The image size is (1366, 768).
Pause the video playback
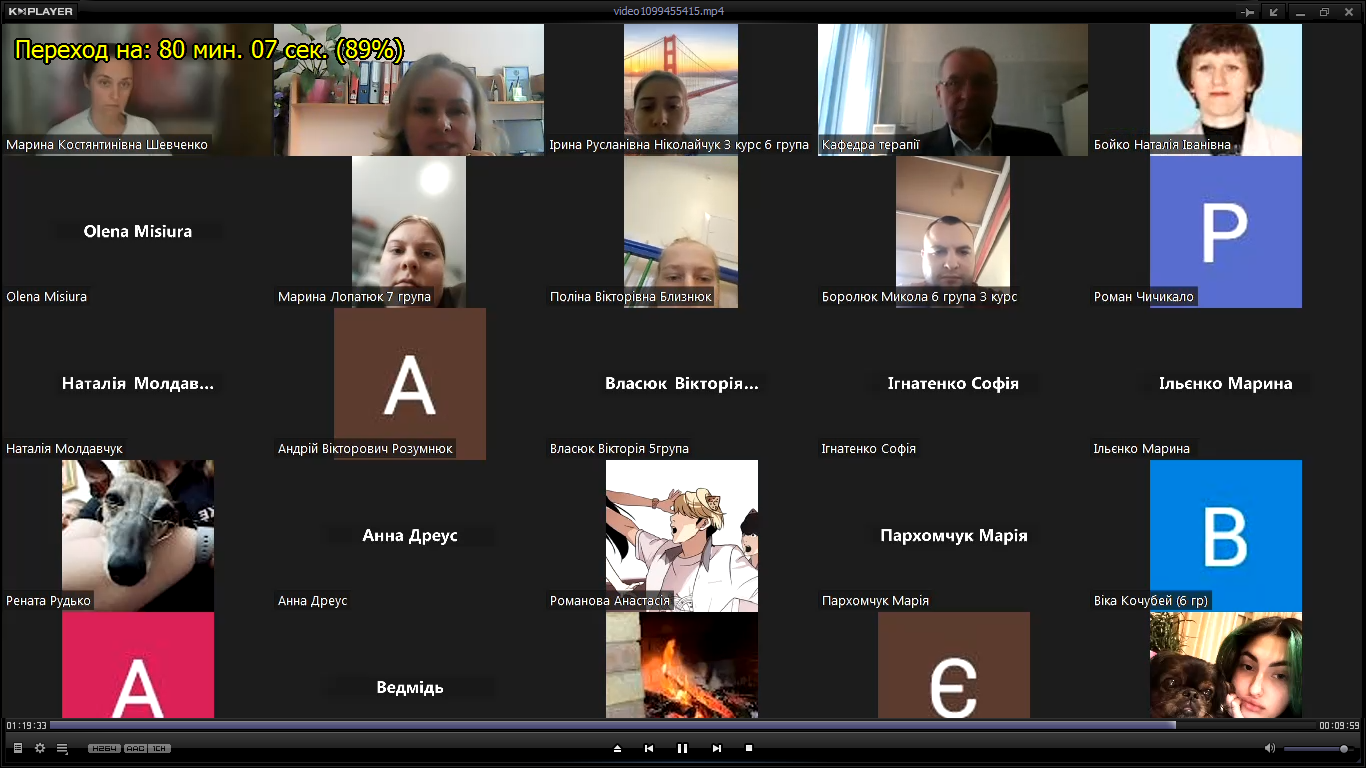point(682,748)
